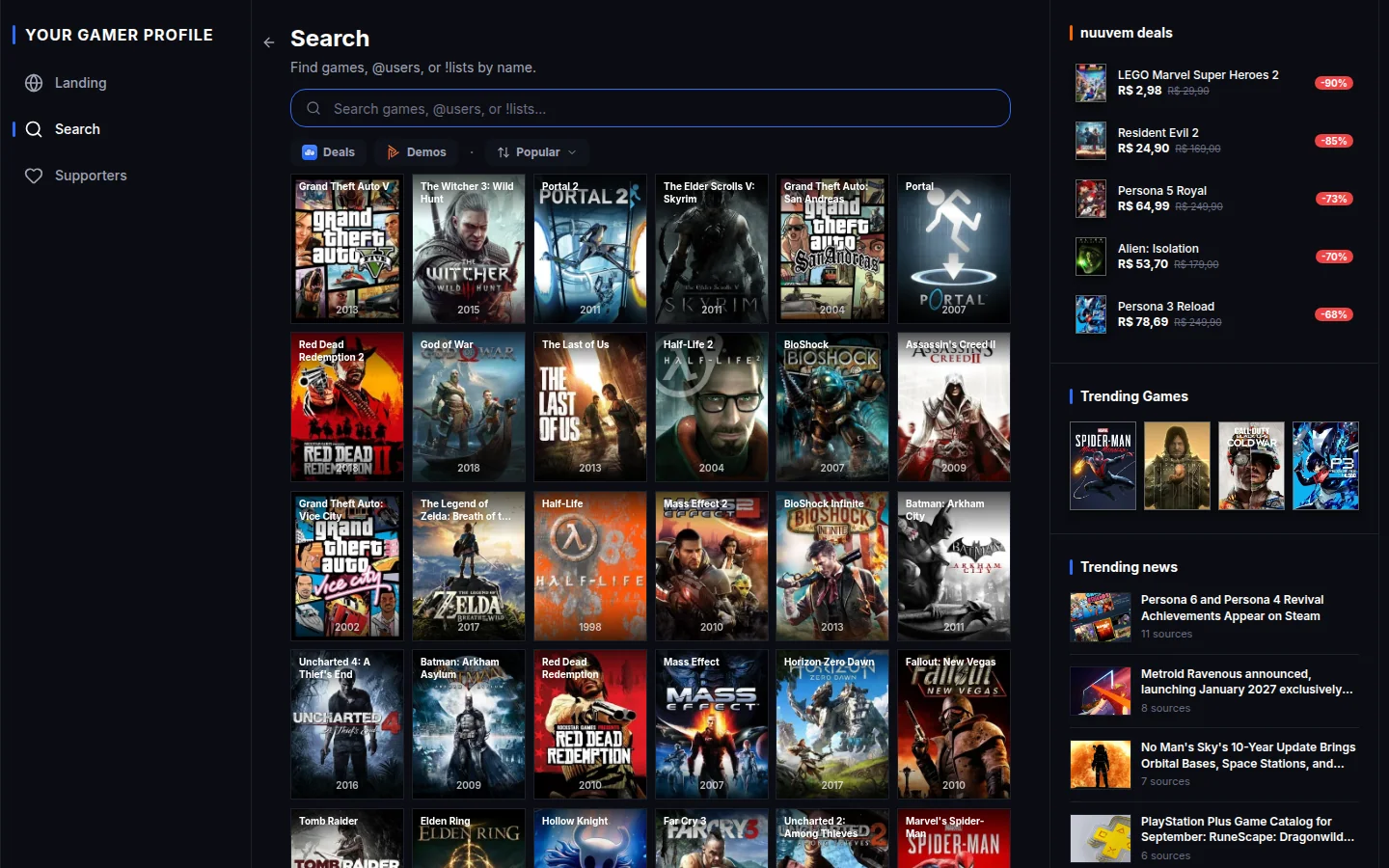Viewport: 1389px width, 868px height.
Task: Open trending Call of Duty Cold War thumbnail
Action: pyautogui.click(x=1251, y=466)
